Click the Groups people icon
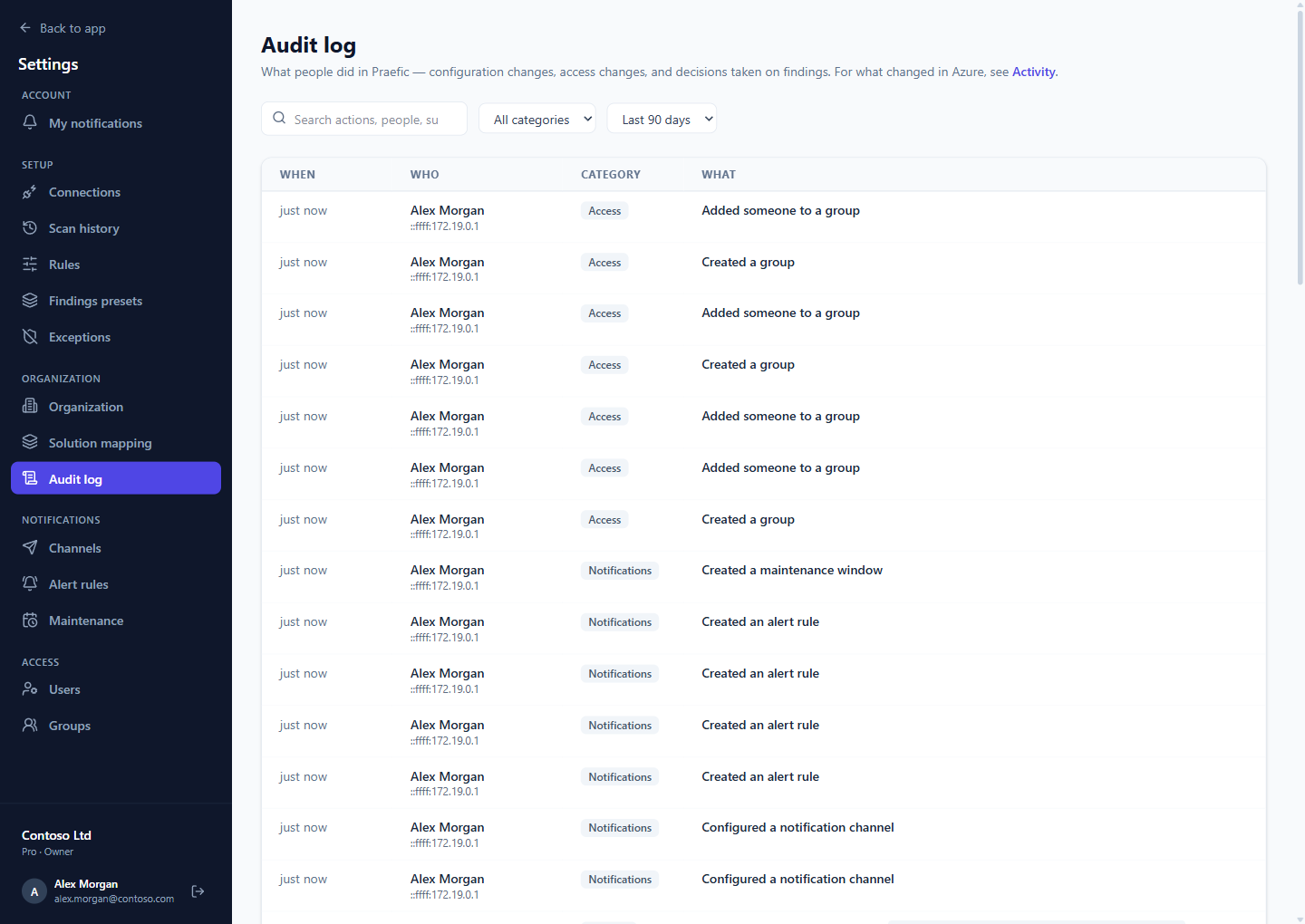1305x924 pixels. [30, 725]
